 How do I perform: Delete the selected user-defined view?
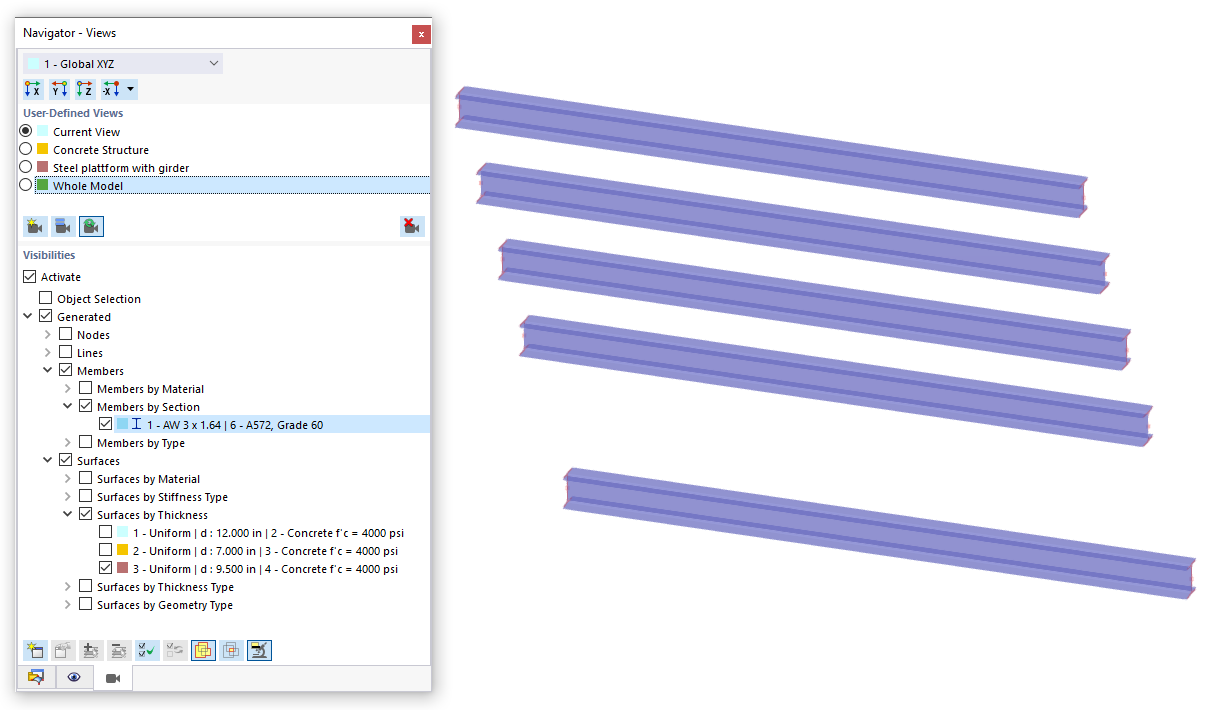point(412,226)
